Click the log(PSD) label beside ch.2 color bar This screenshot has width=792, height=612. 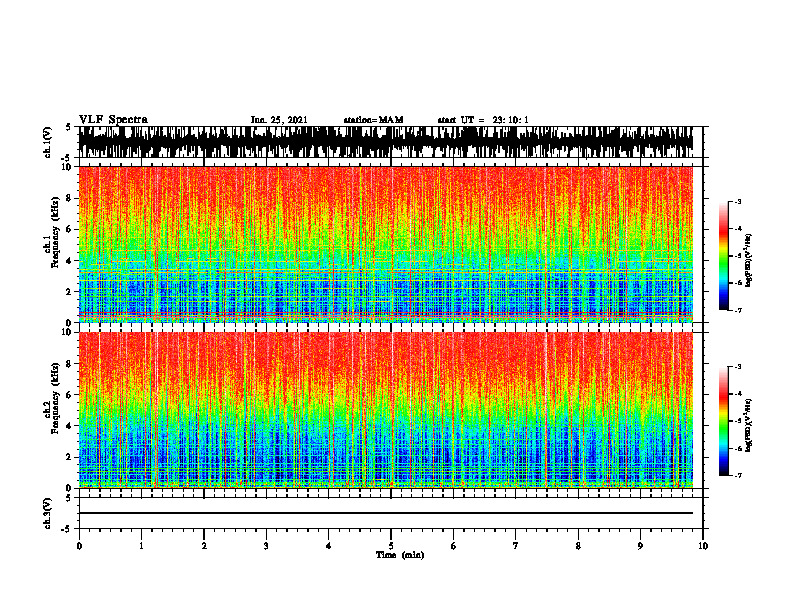pos(749,425)
